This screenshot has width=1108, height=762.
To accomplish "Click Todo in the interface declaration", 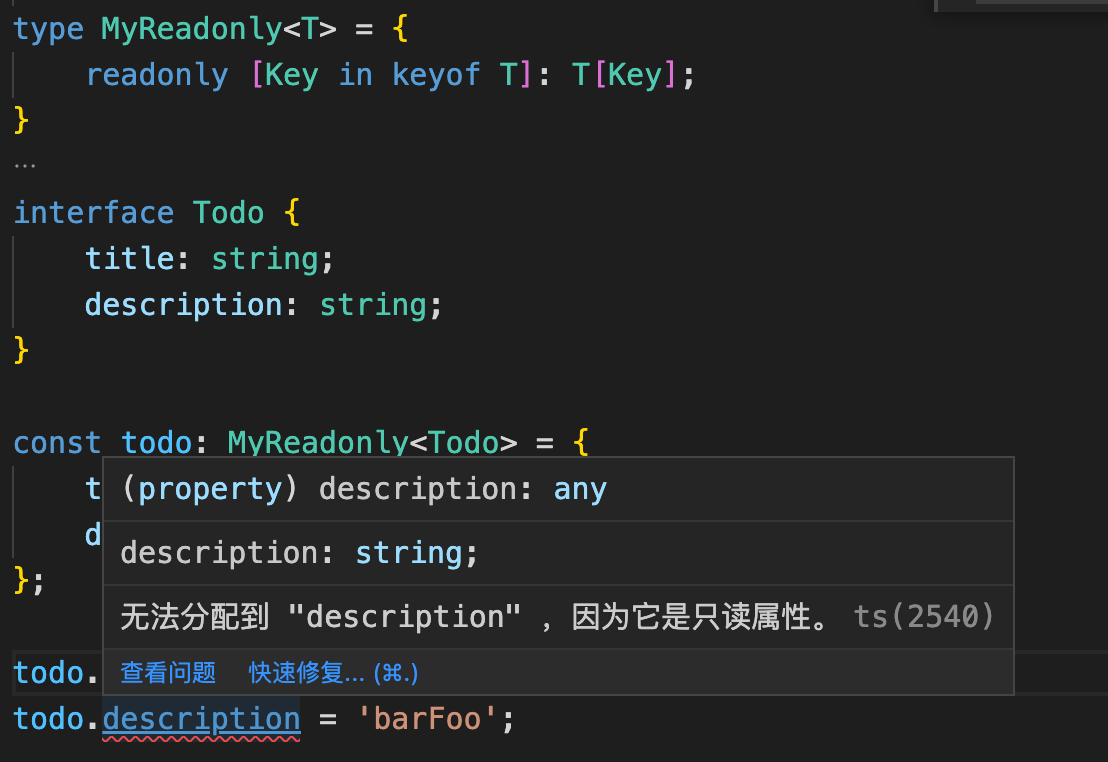I will [228, 213].
